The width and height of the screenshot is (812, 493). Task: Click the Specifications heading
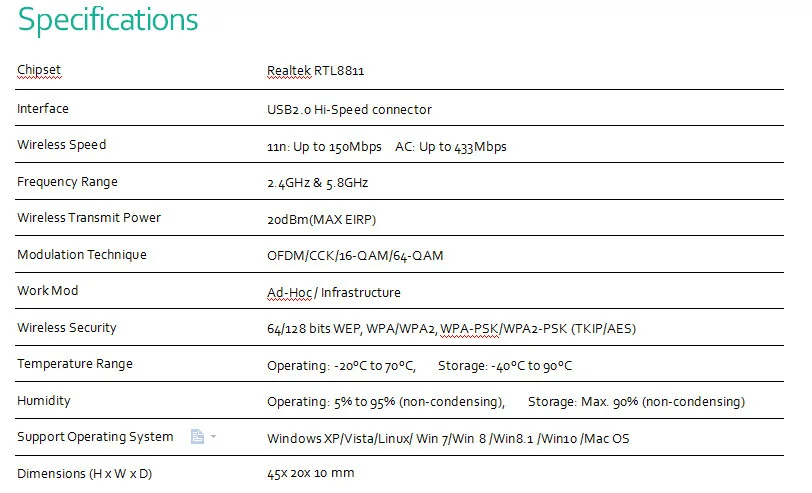click(108, 19)
